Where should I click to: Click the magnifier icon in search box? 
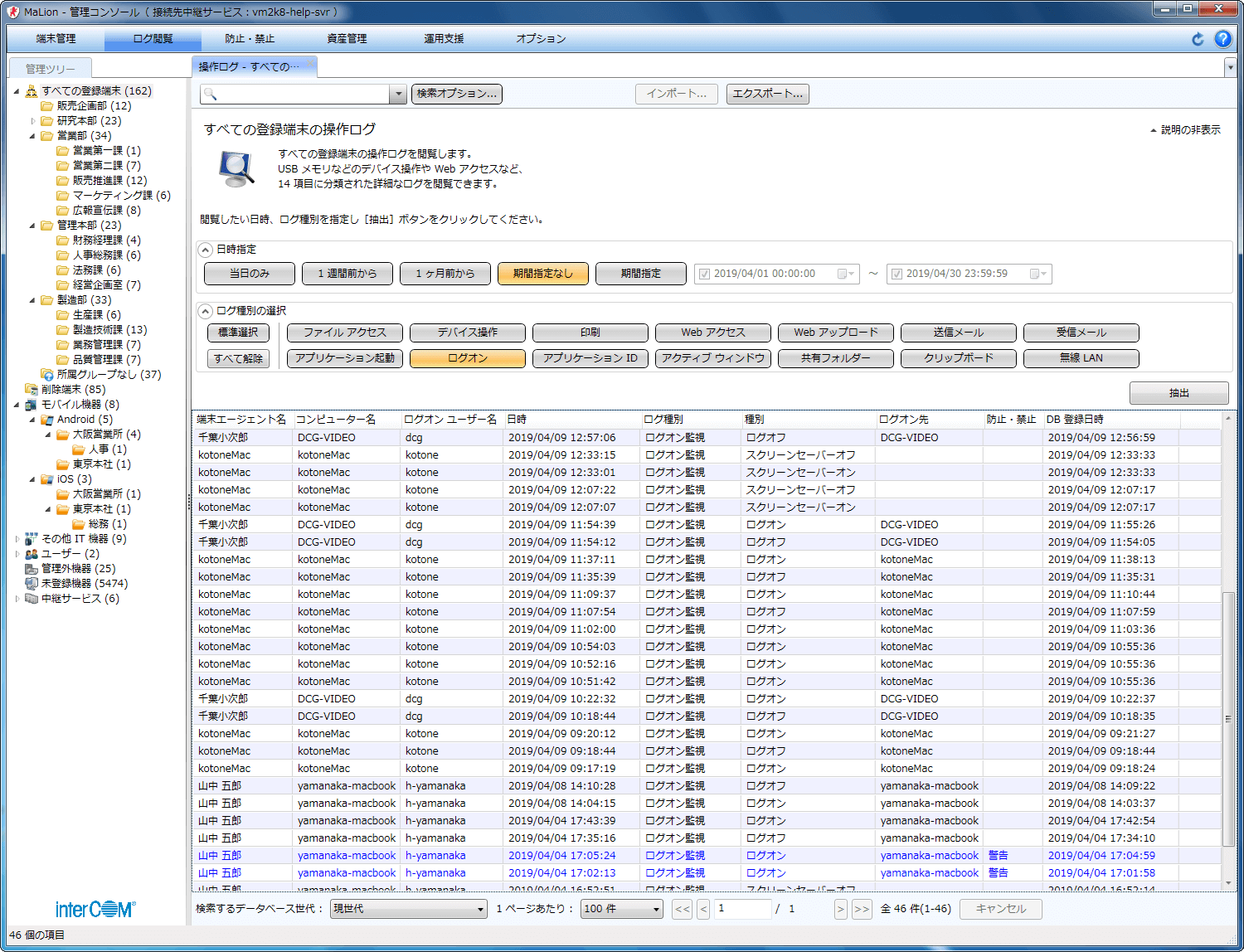pos(211,95)
